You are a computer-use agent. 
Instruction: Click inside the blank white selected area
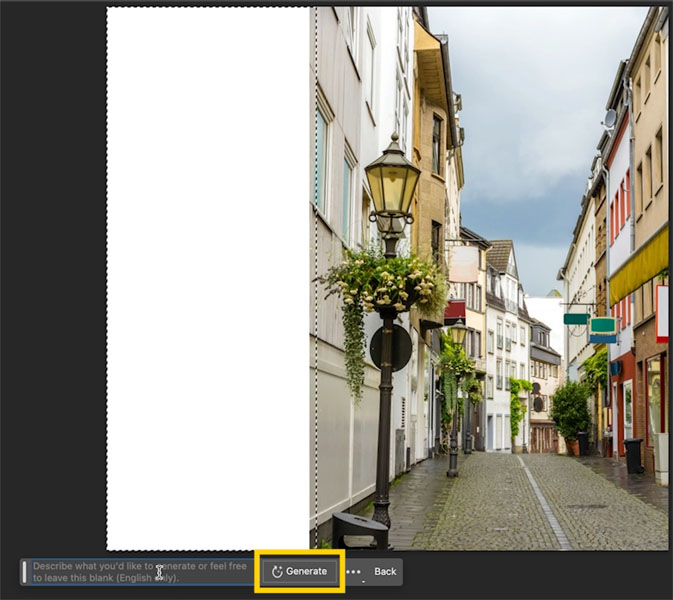(x=208, y=278)
